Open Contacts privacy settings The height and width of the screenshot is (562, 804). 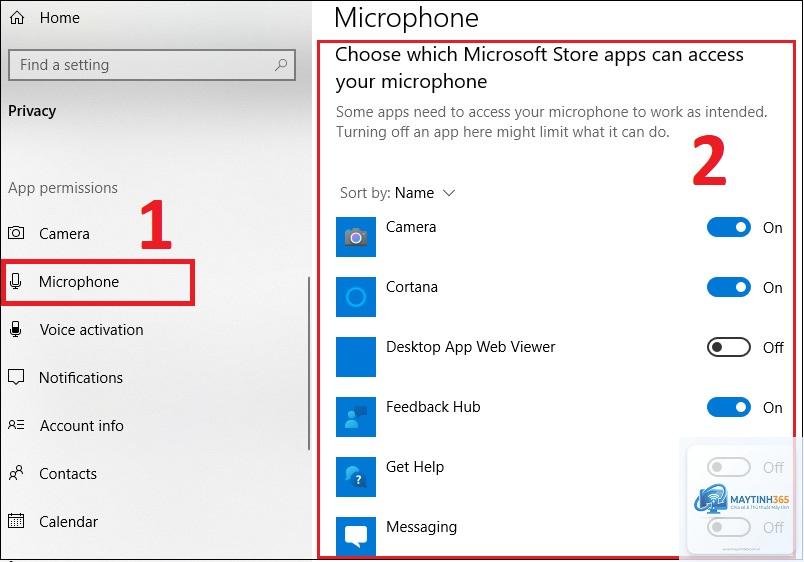click(68, 474)
